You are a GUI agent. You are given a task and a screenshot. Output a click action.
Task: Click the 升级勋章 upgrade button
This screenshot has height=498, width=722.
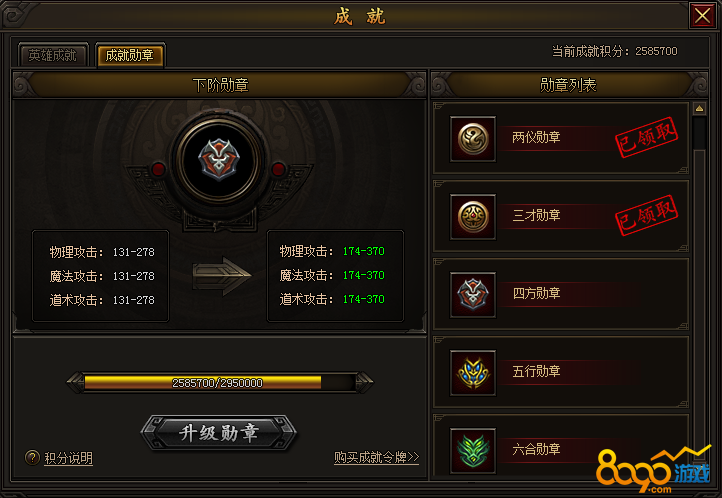point(219,433)
